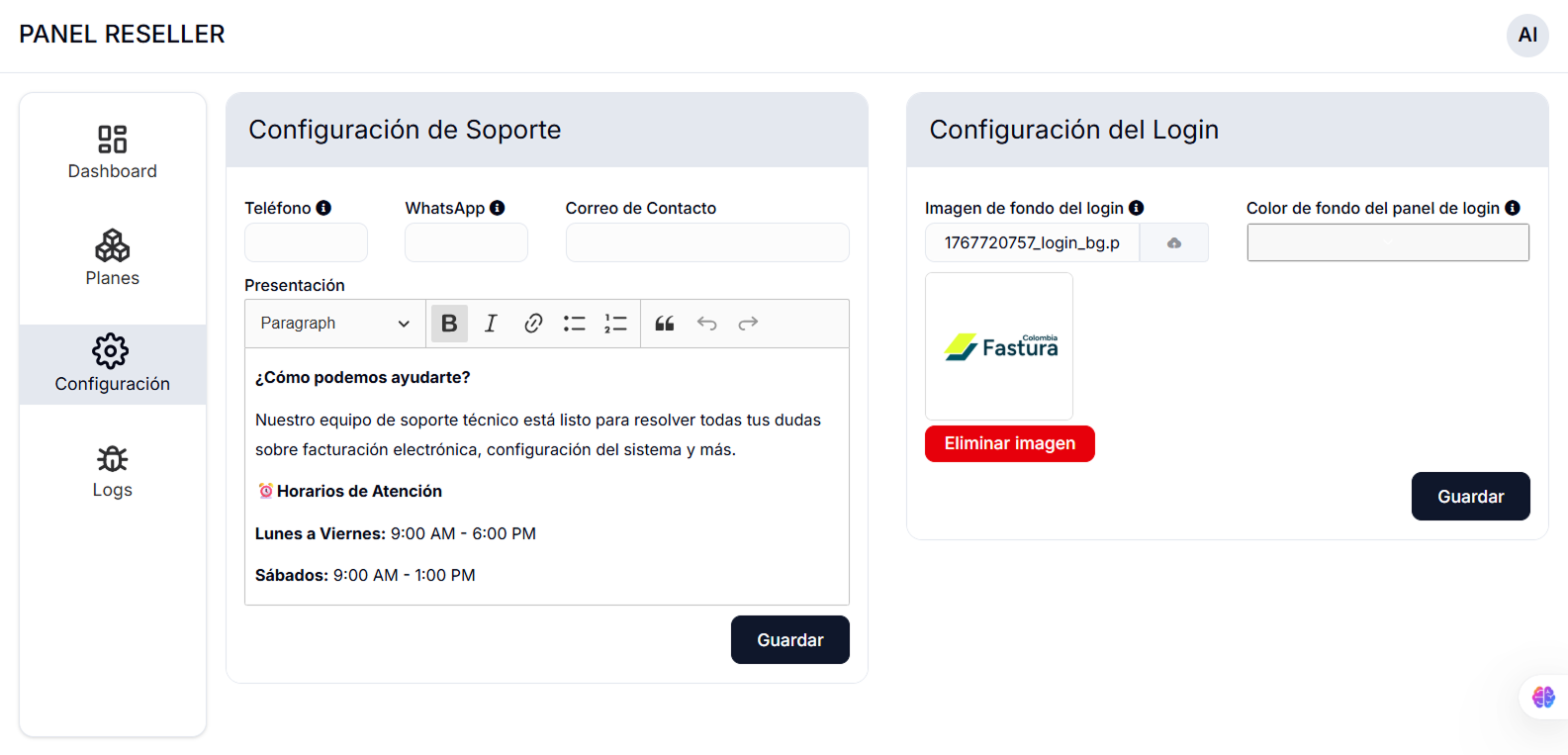Viewport: 1568px width, 755px height.
Task: Click the 'Lunes a Viernes' schedule line
Action: click(396, 534)
